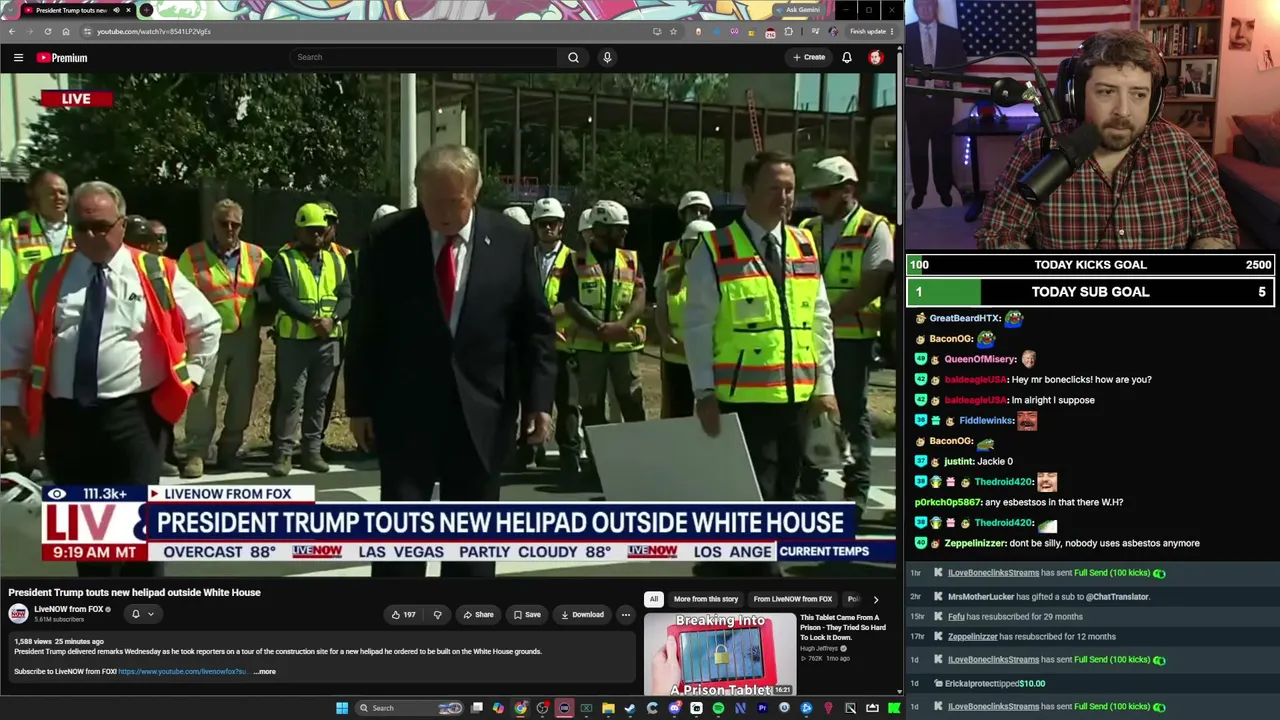Click the Download button

582,614
